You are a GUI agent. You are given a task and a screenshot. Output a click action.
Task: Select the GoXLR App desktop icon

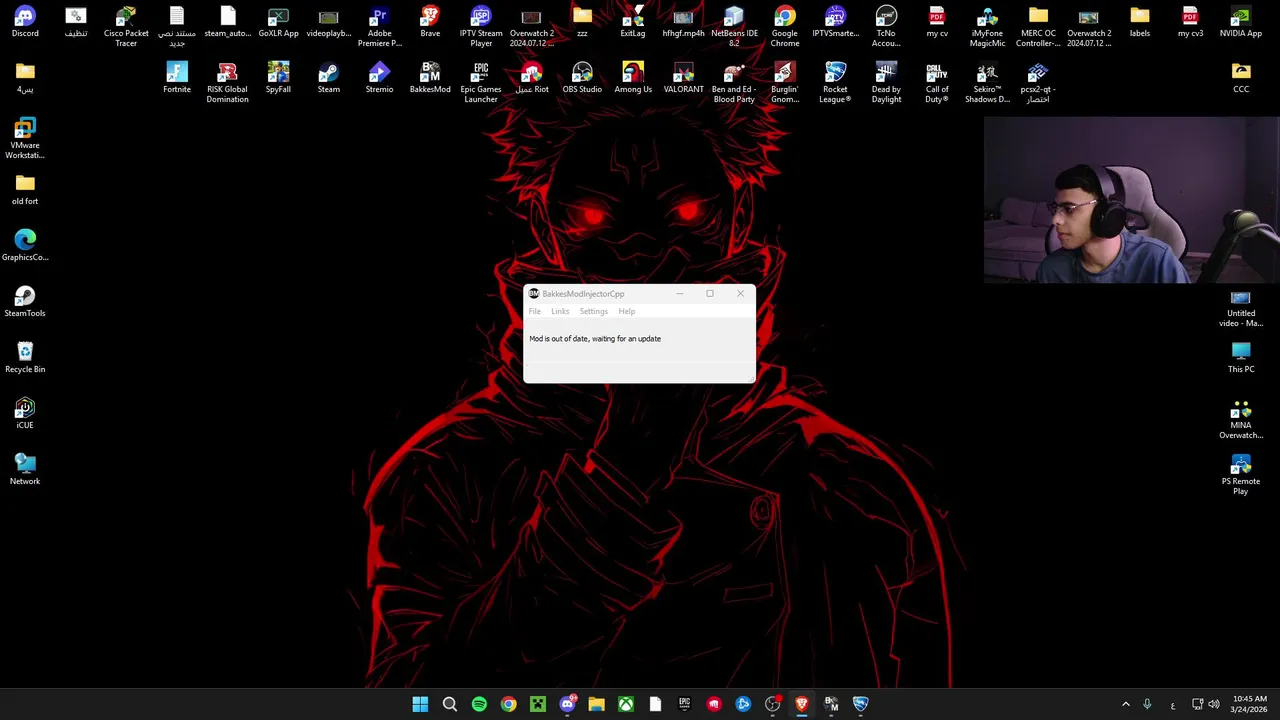(278, 22)
